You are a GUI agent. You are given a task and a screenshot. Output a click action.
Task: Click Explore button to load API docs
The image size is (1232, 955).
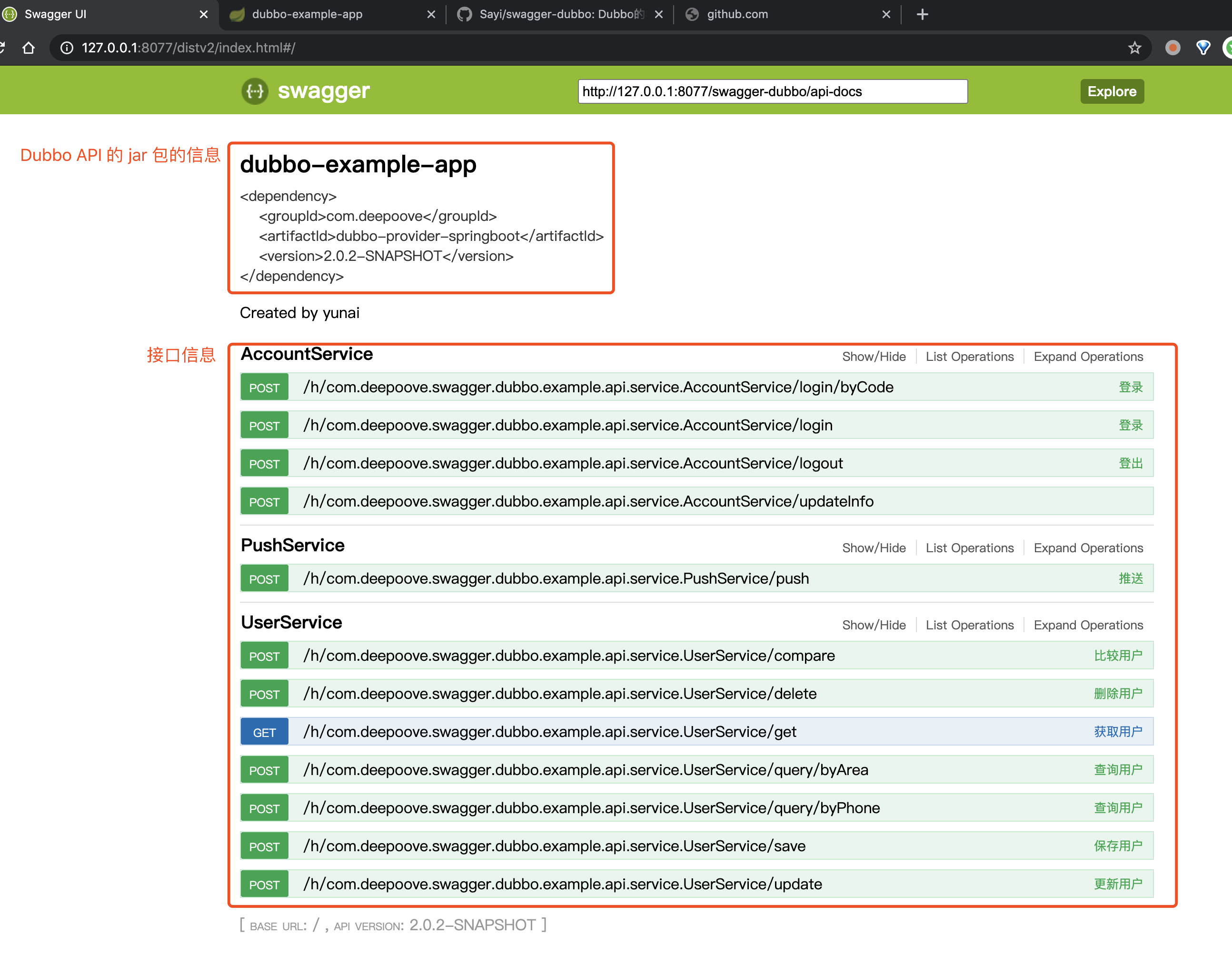(1113, 91)
